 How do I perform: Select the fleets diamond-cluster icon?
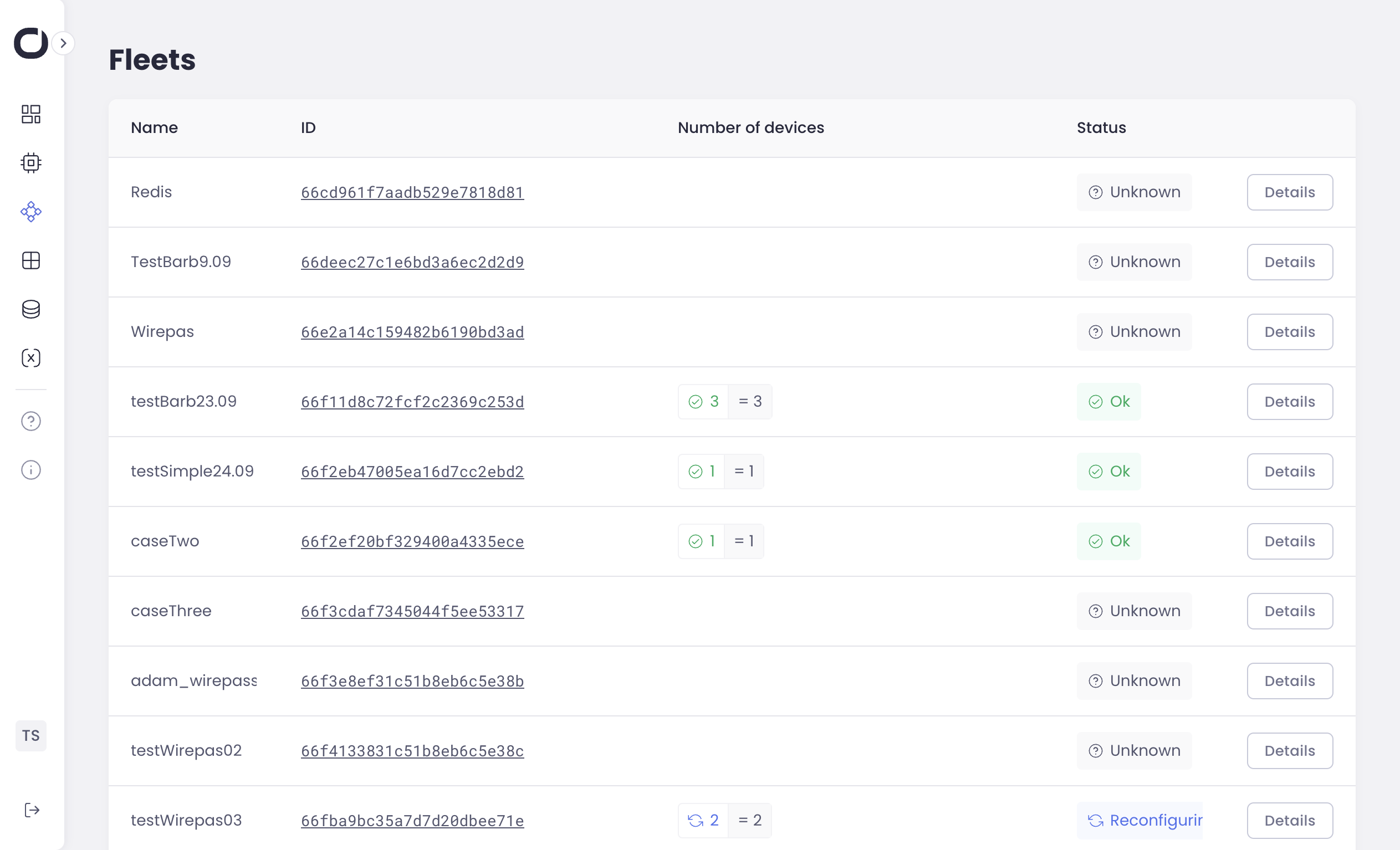tap(30, 212)
